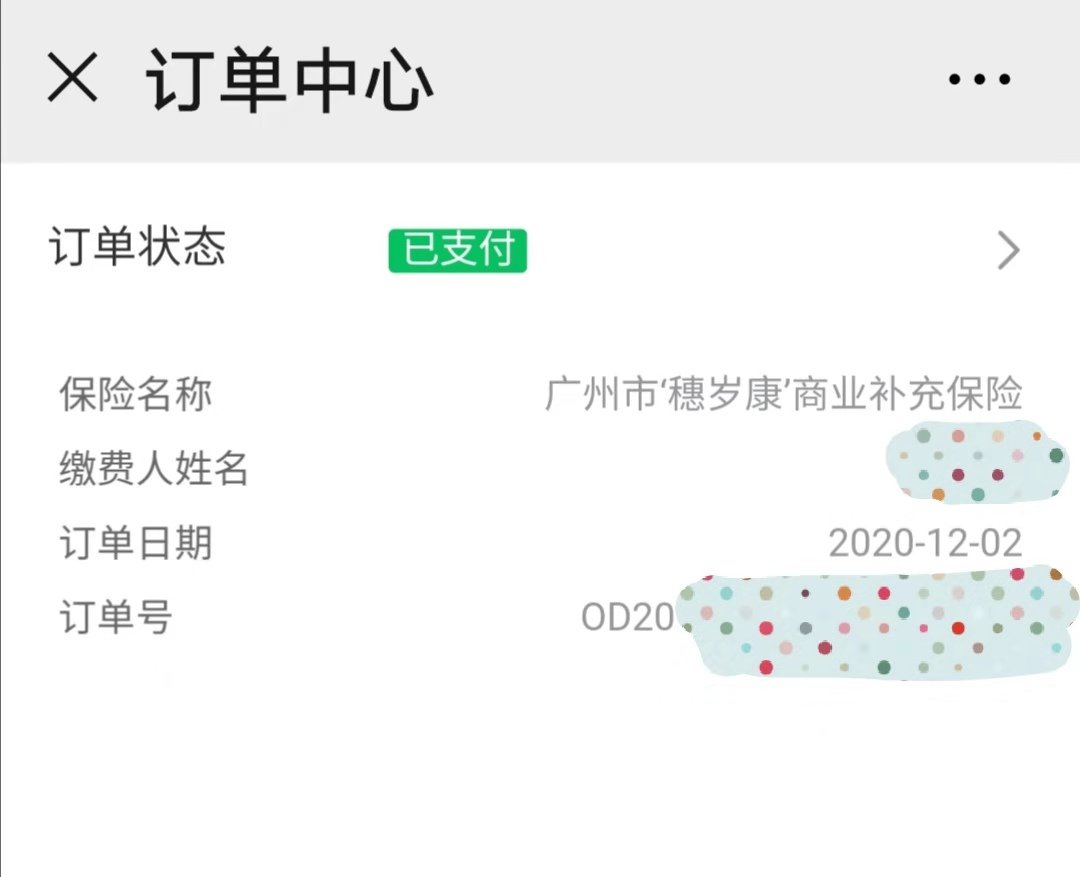
Task: Tap the 订单中心 page title
Action: click(290, 80)
